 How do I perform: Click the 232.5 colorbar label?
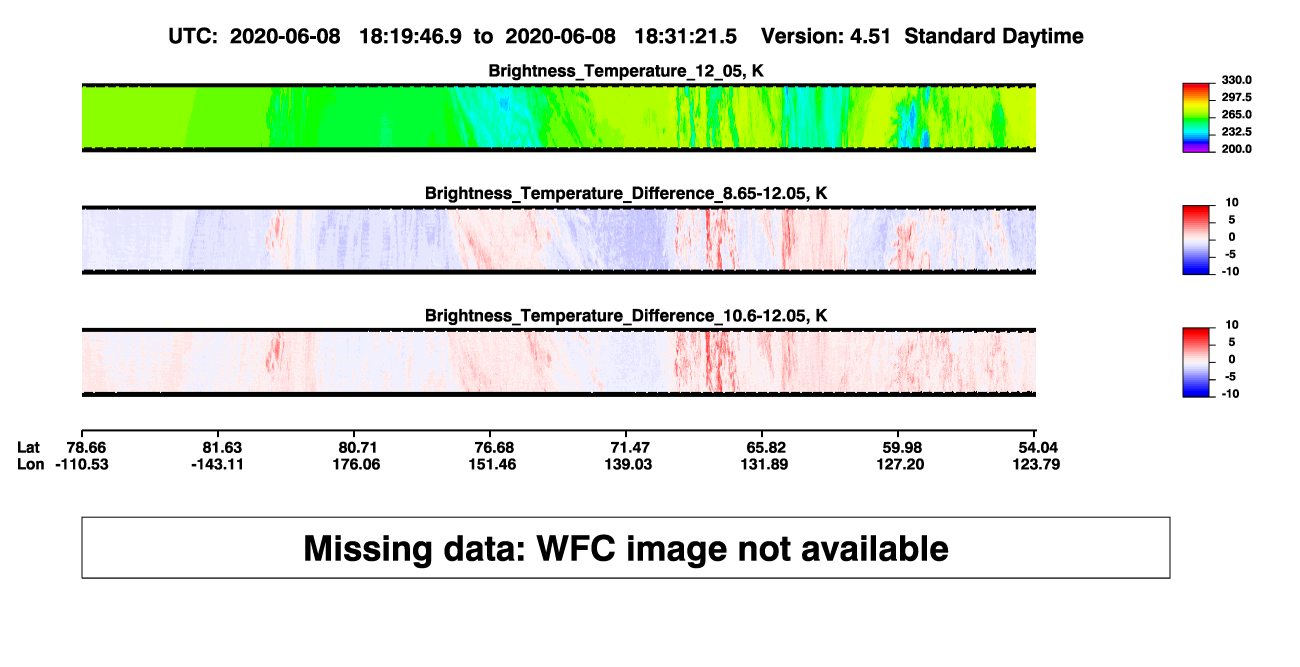(1236, 132)
